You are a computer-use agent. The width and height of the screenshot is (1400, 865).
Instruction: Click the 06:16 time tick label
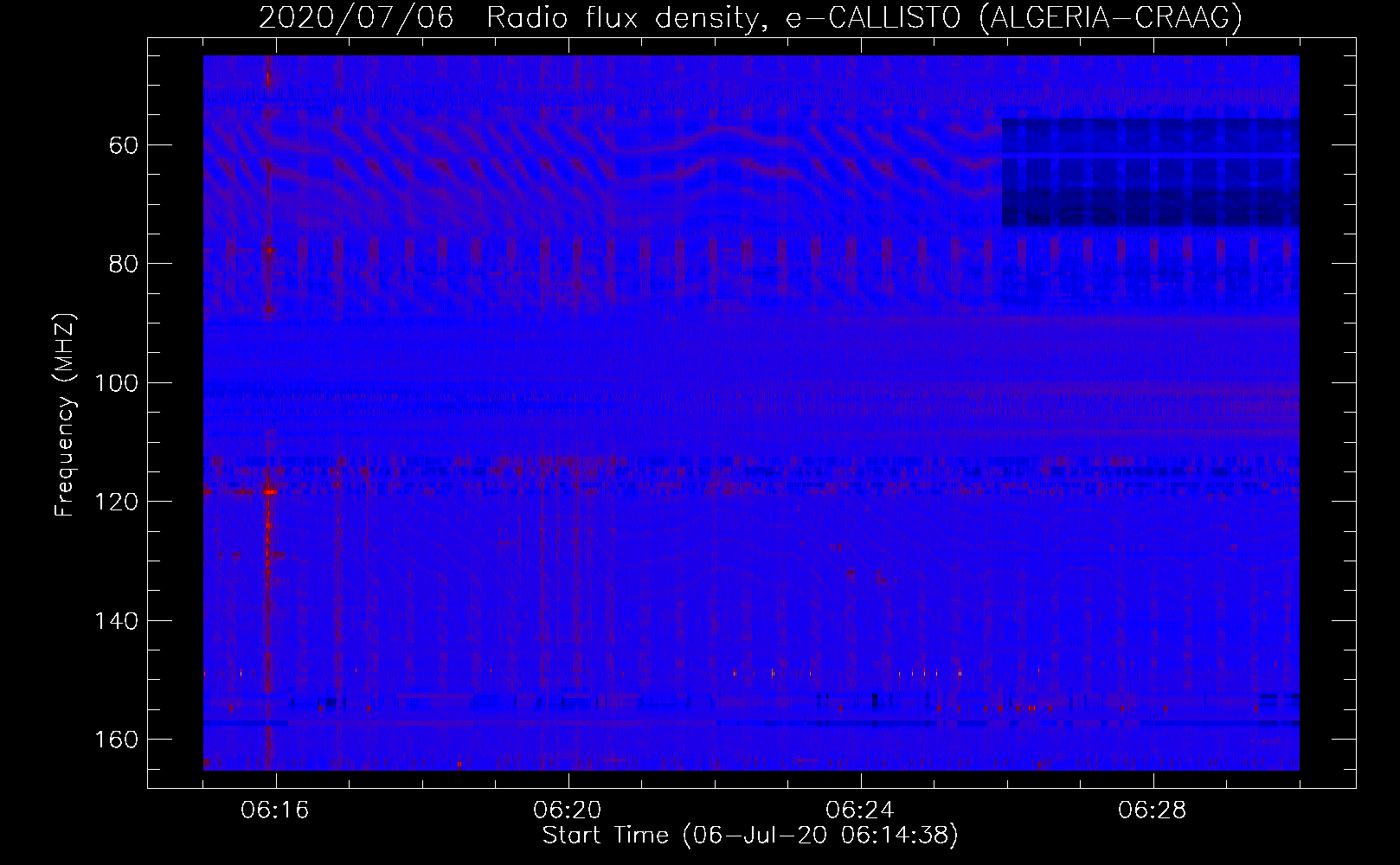275,811
